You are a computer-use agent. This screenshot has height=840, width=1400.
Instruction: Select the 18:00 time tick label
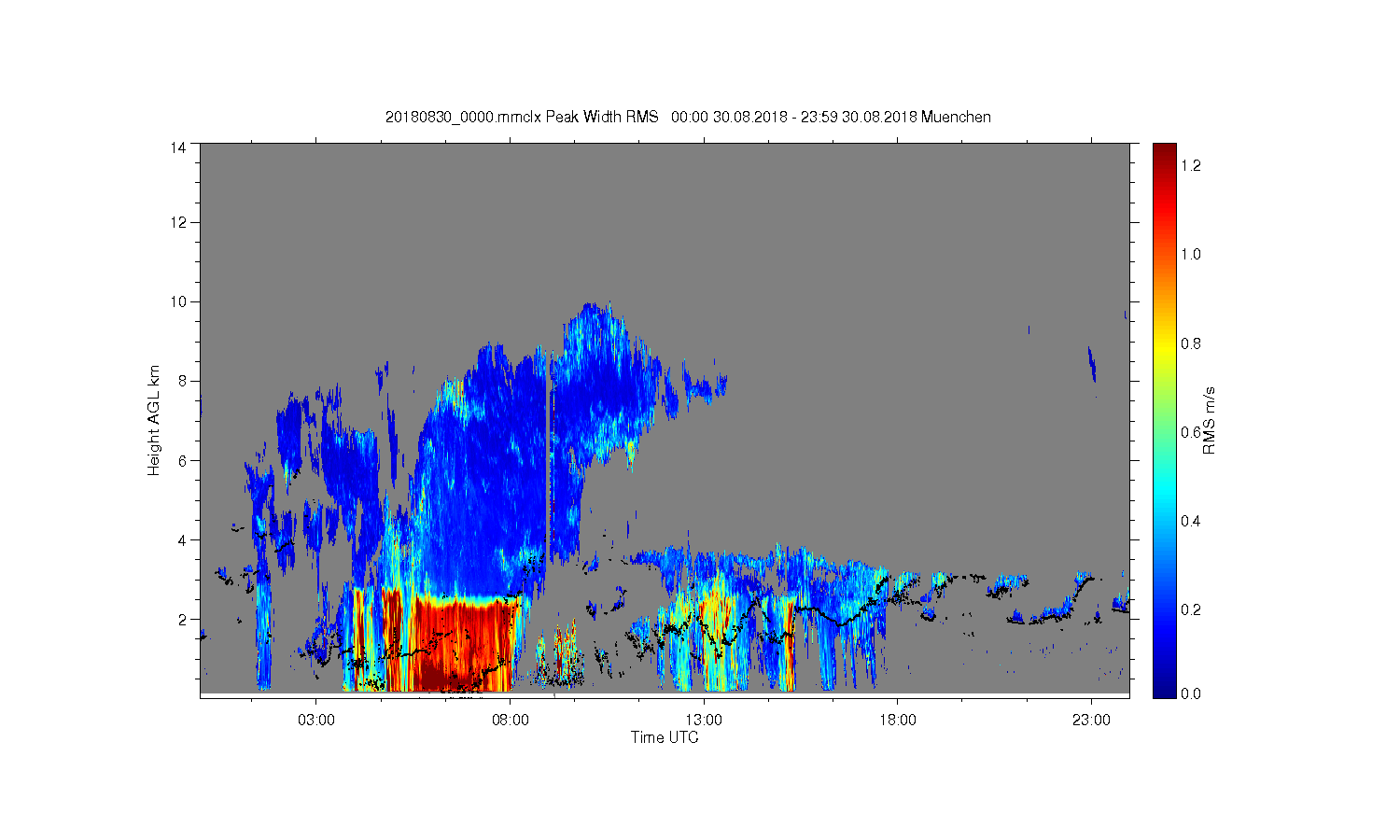897,721
